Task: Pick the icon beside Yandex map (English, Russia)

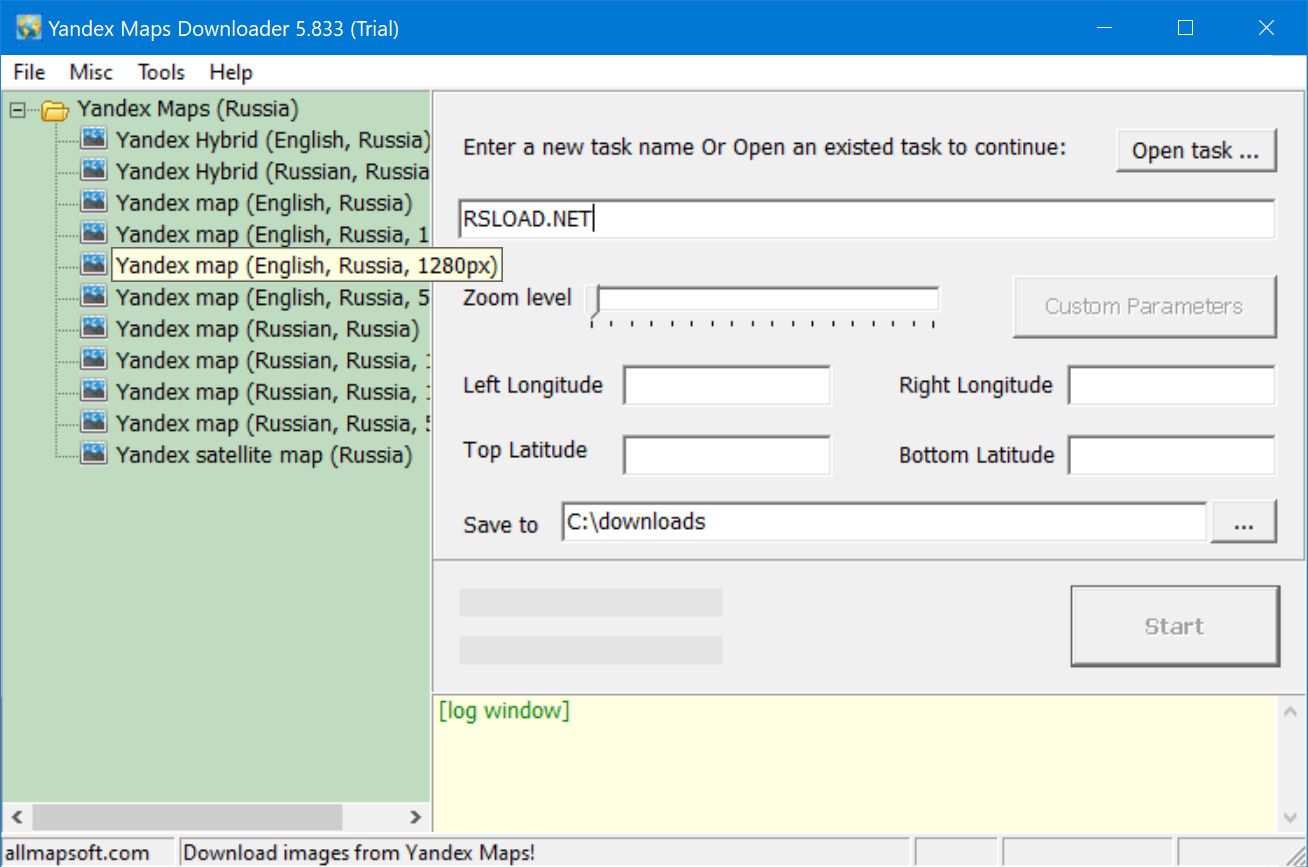Action: click(x=94, y=202)
